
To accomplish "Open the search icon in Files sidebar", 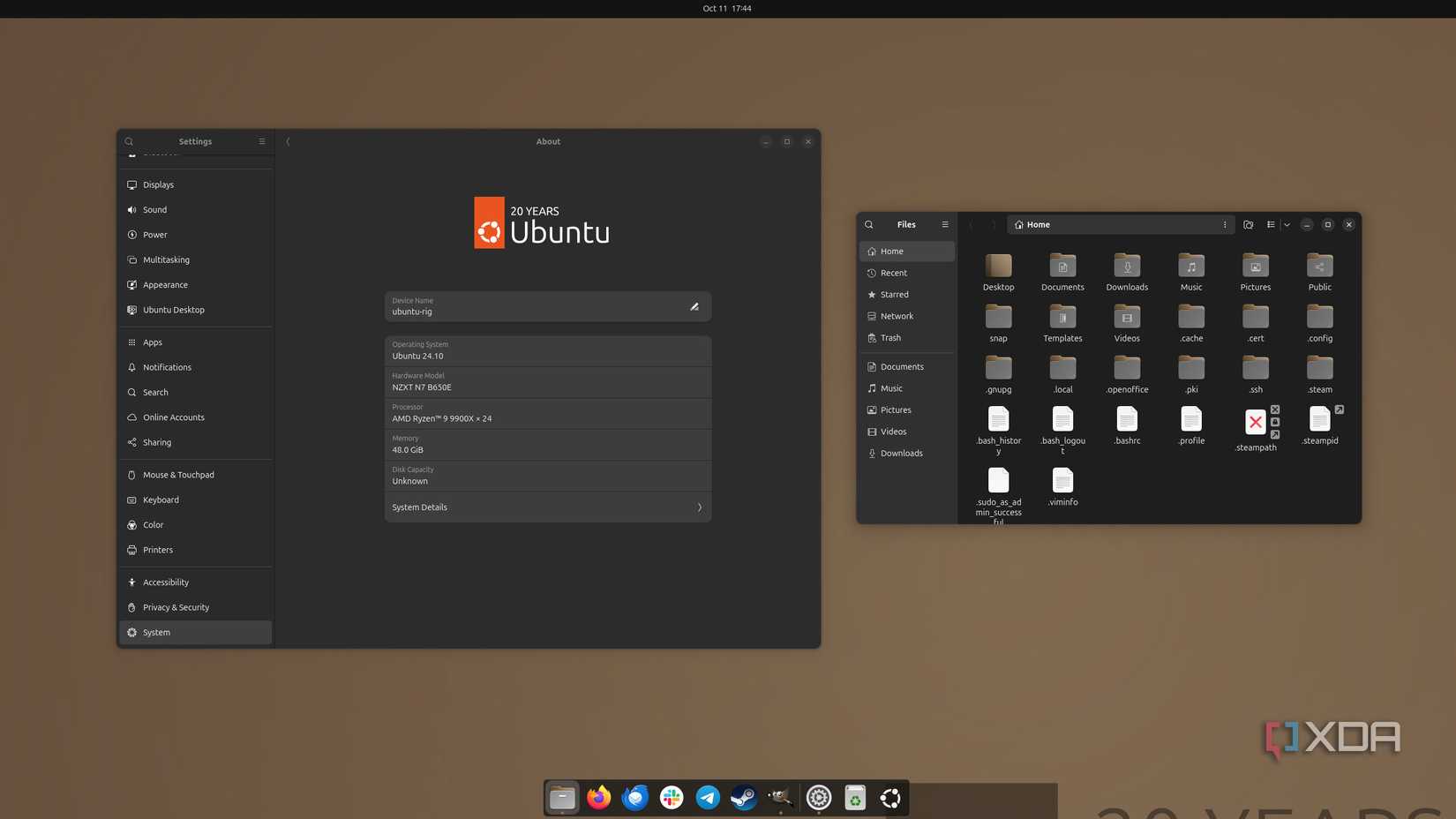I will click(868, 224).
